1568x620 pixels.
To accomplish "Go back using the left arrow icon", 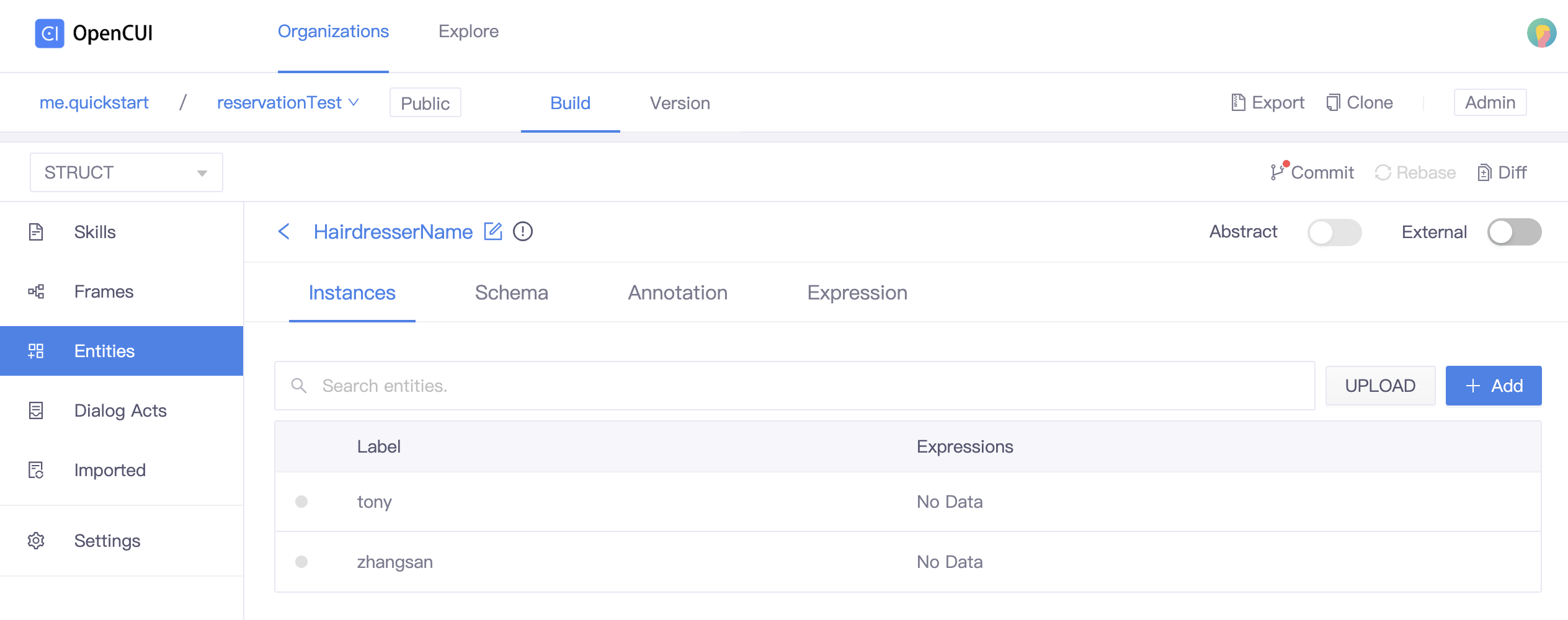I will [284, 232].
